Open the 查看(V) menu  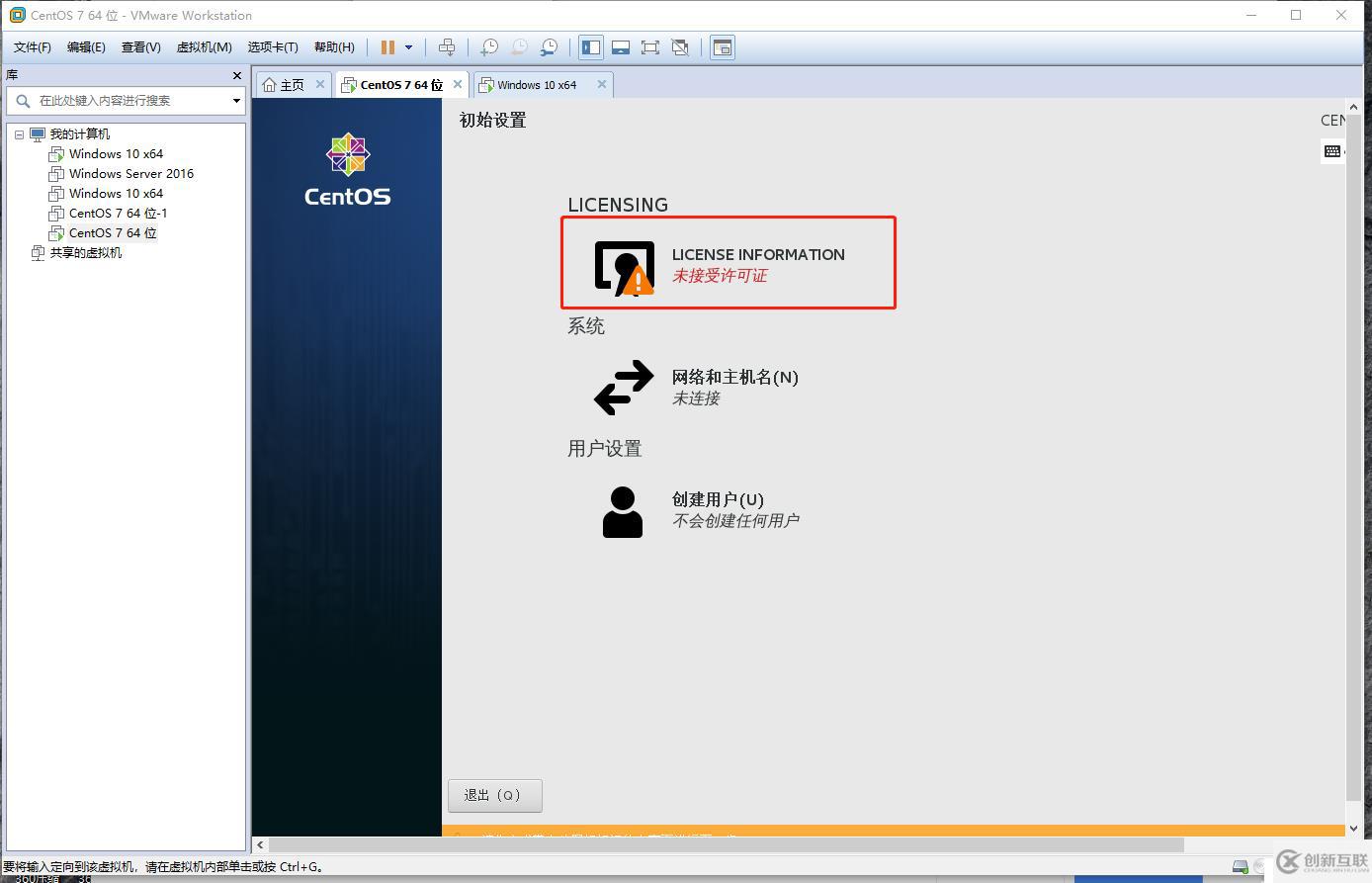(140, 47)
